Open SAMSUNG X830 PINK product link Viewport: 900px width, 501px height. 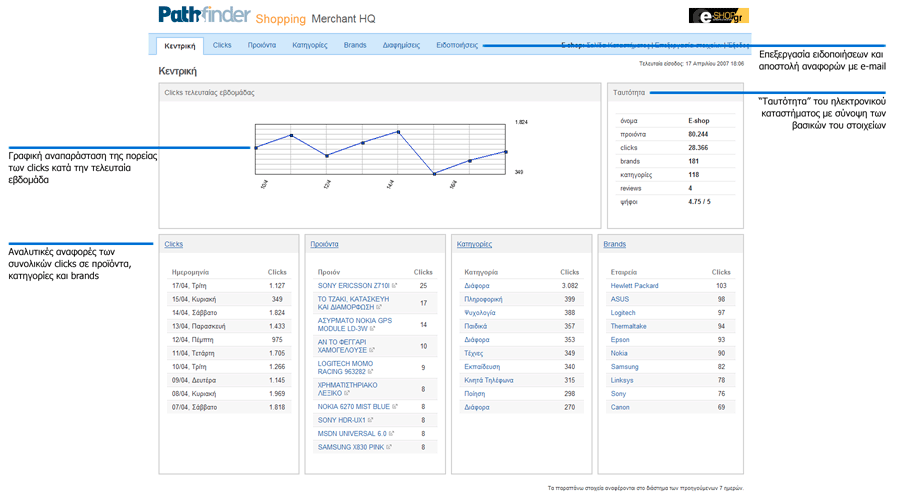(x=351, y=447)
